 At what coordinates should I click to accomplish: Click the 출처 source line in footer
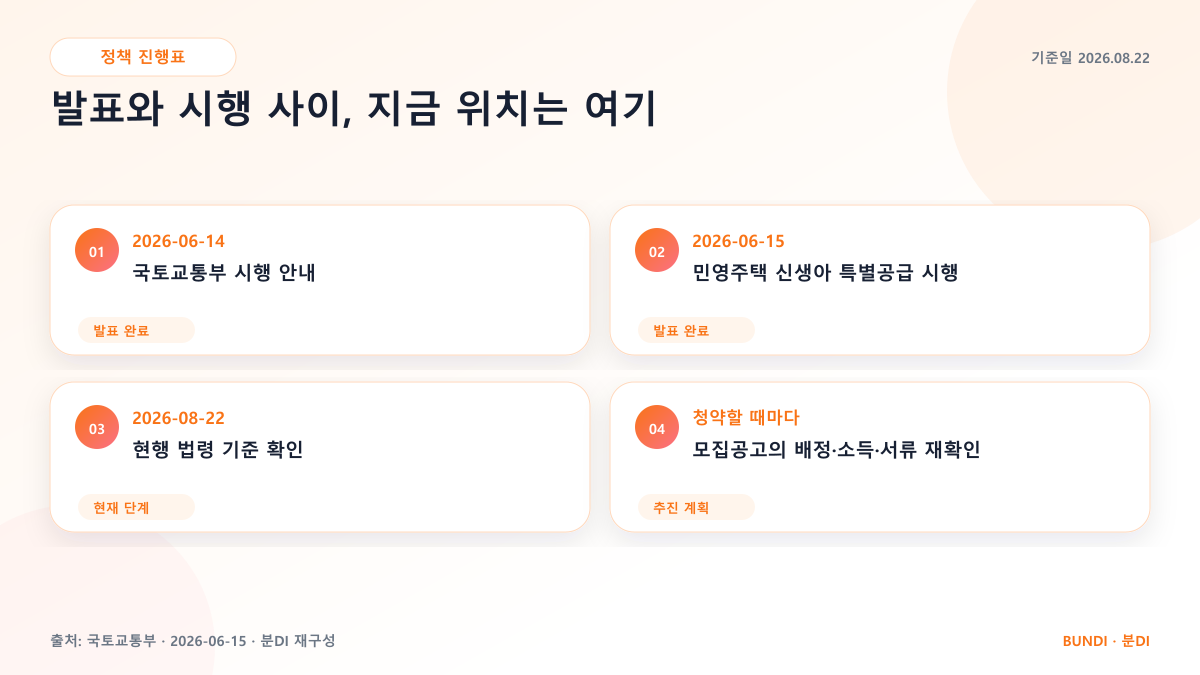(x=193, y=640)
